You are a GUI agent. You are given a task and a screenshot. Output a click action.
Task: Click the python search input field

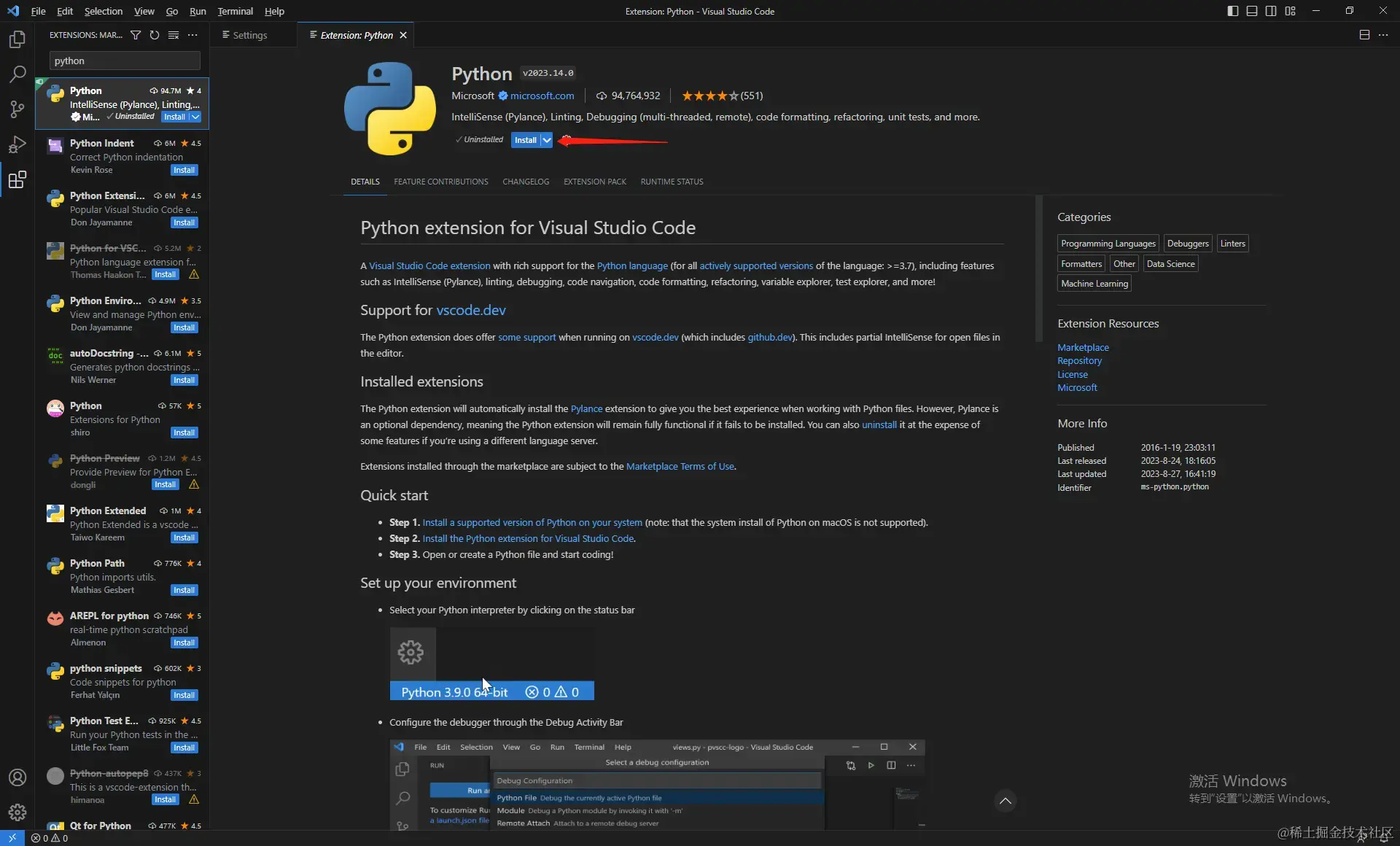(x=124, y=61)
